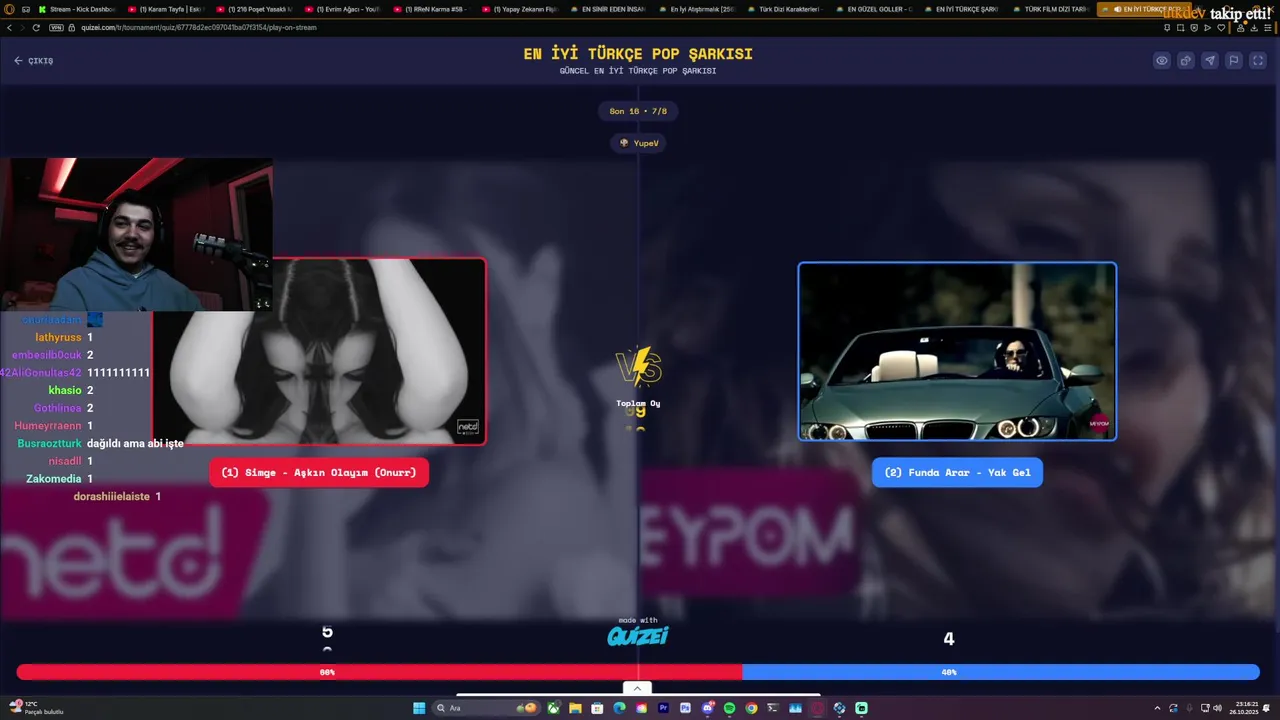Click the browser downloads icon
This screenshot has width=1280, height=720.
tap(1254, 28)
